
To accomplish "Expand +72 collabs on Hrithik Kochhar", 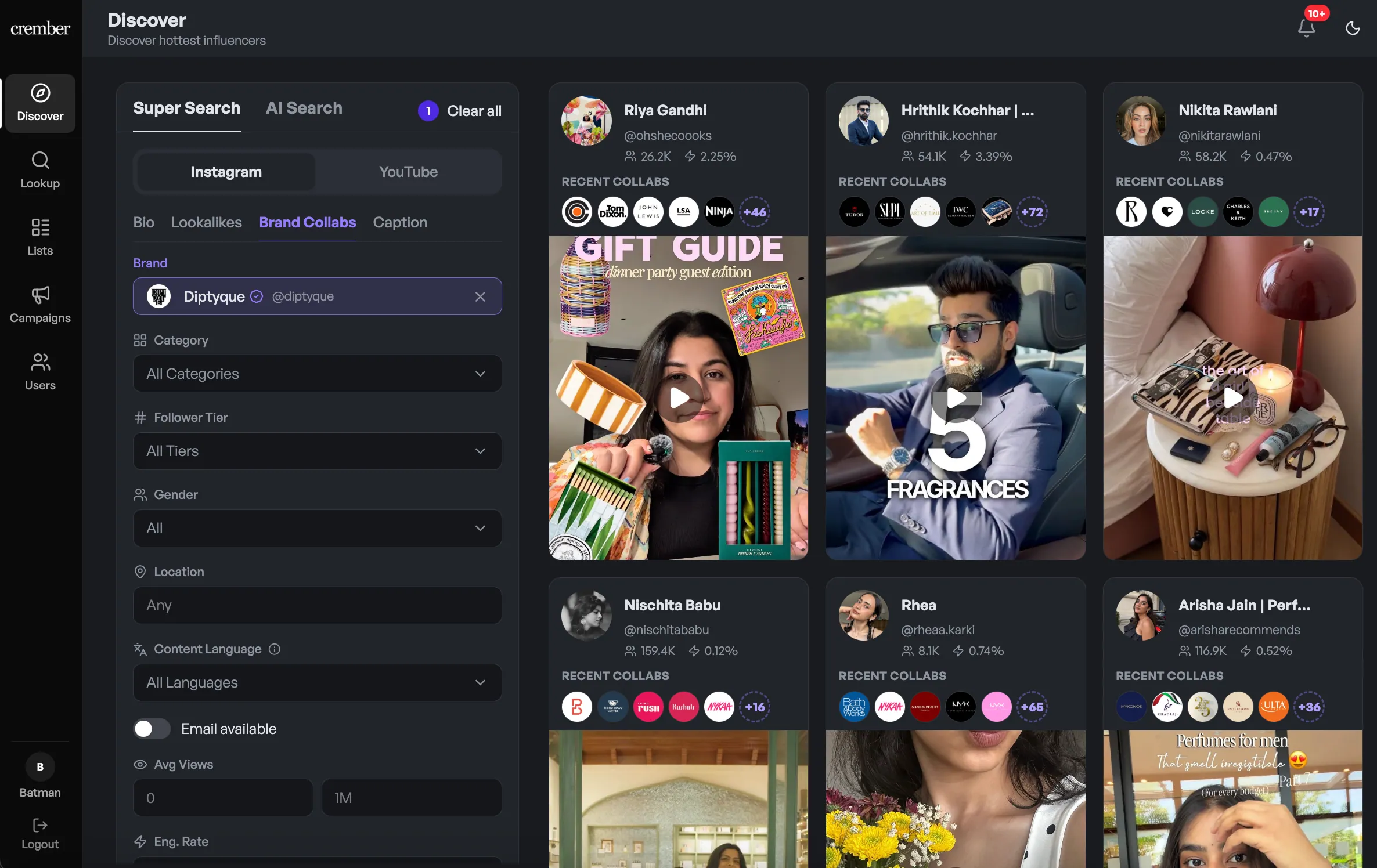I will click(x=1032, y=212).
